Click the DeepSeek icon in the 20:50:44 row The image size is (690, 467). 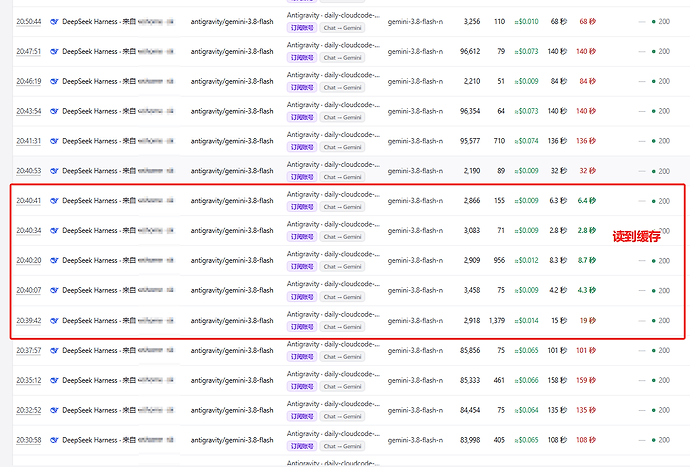click(54, 22)
